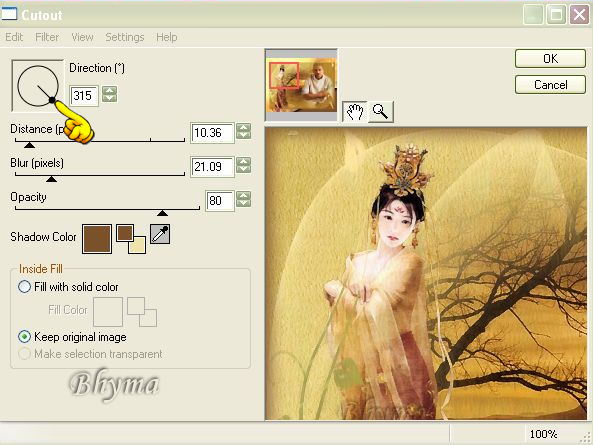Open the View menu
This screenshot has height=445, width=593.
pos(82,37)
